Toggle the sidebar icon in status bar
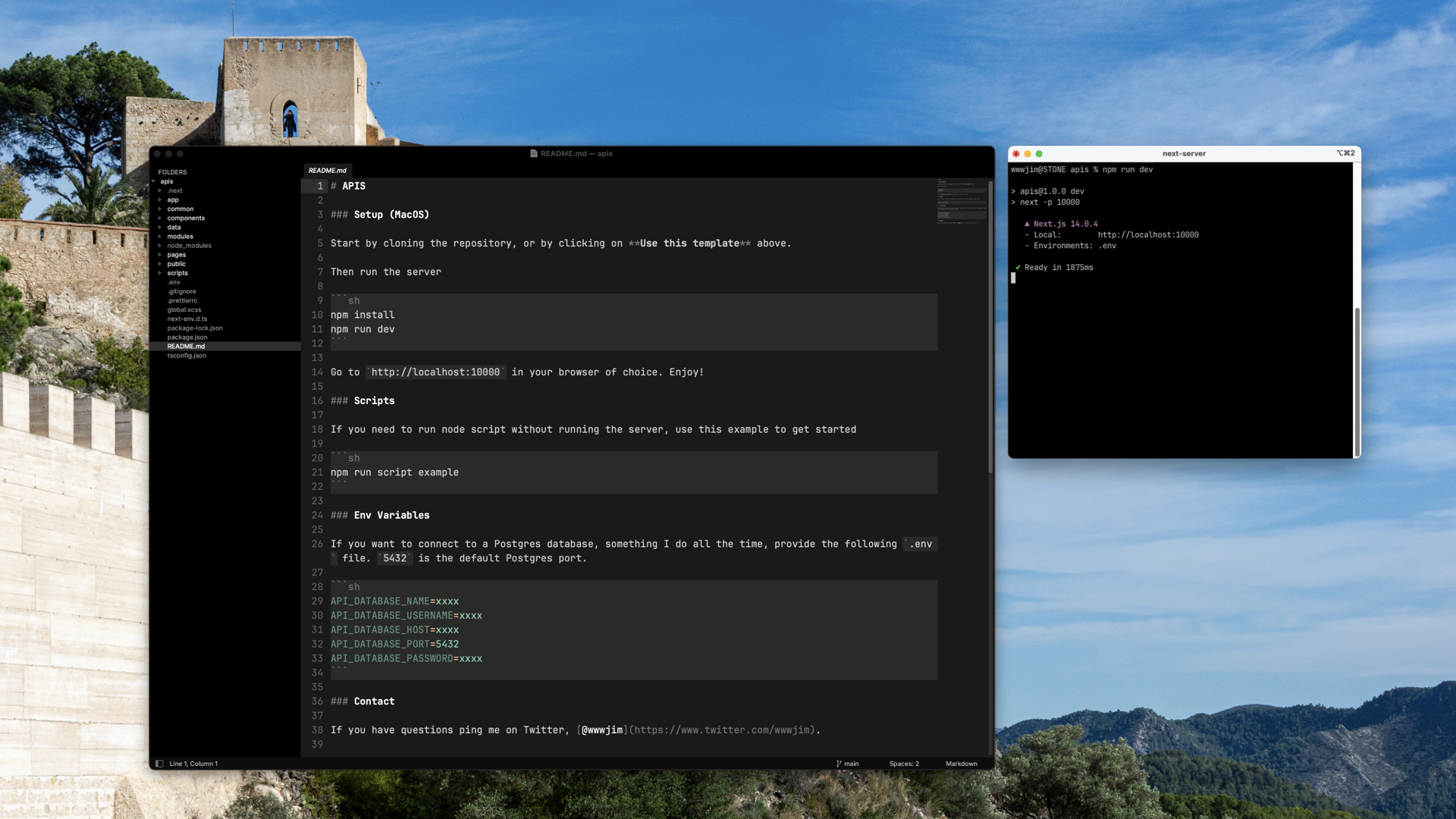 tap(159, 764)
